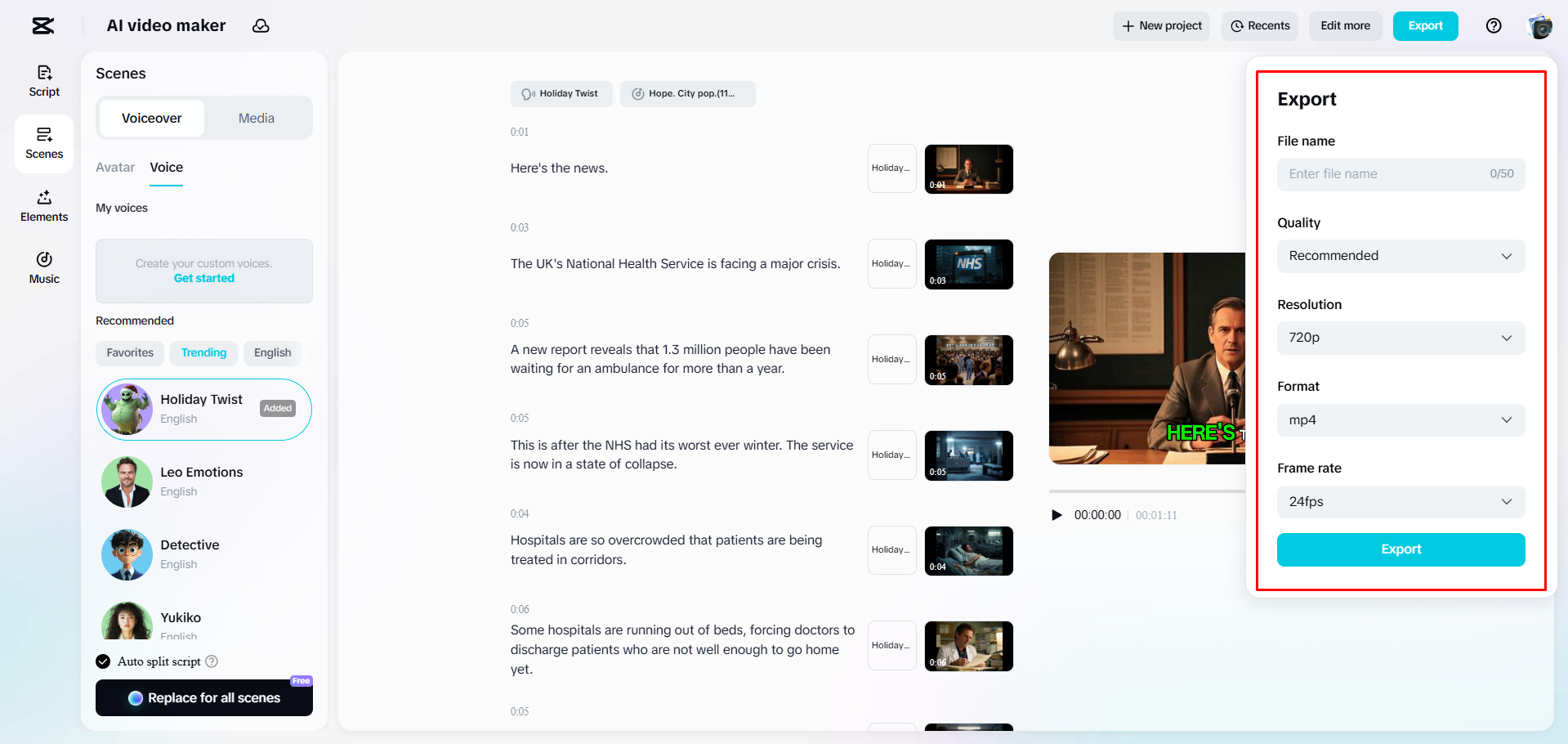Open the ambulance report scene thumbnail

pyautogui.click(x=968, y=360)
